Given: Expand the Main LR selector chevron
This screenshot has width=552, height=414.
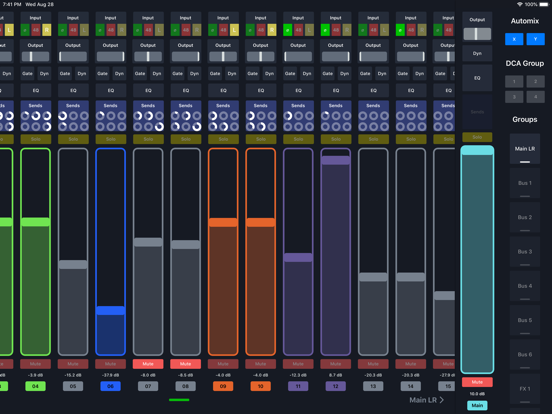Looking at the screenshot, I should click(x=441, y=400).
